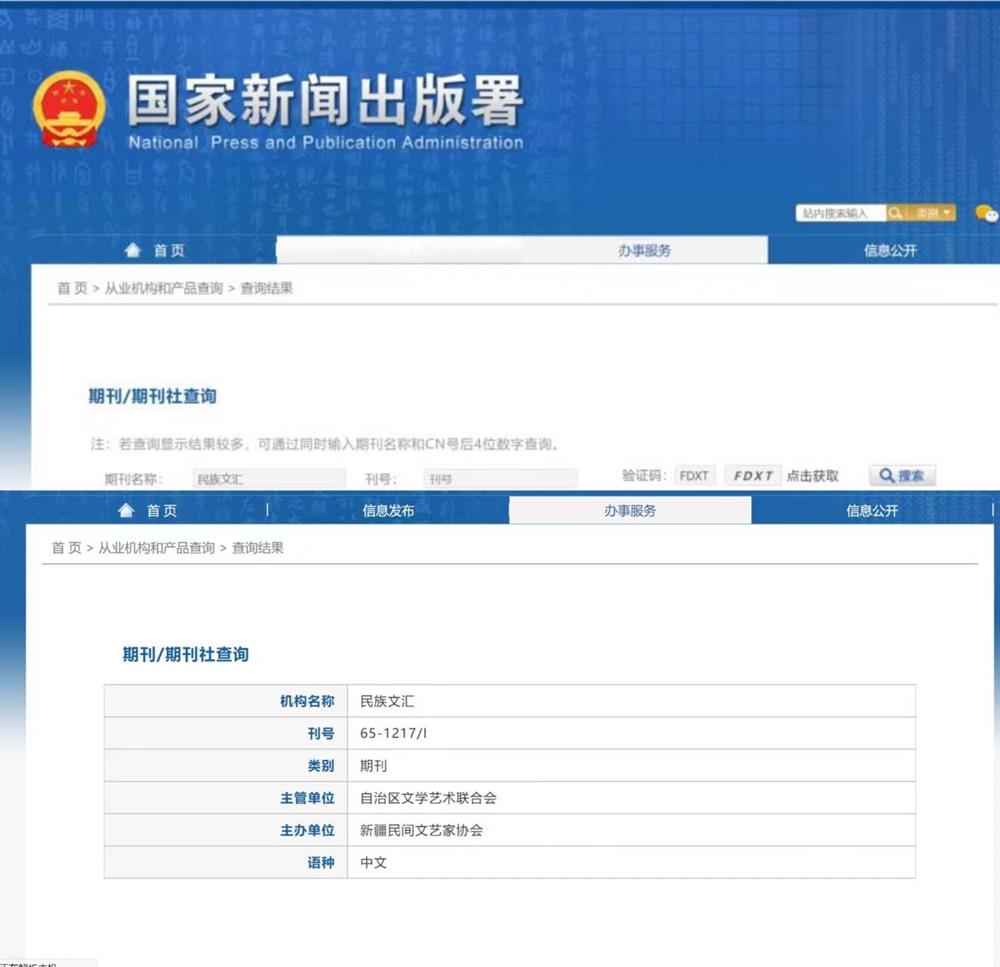Viewport: 1000px width, 967px height.
Task: Click the national emblem logo
Action: tap(68, 109)
